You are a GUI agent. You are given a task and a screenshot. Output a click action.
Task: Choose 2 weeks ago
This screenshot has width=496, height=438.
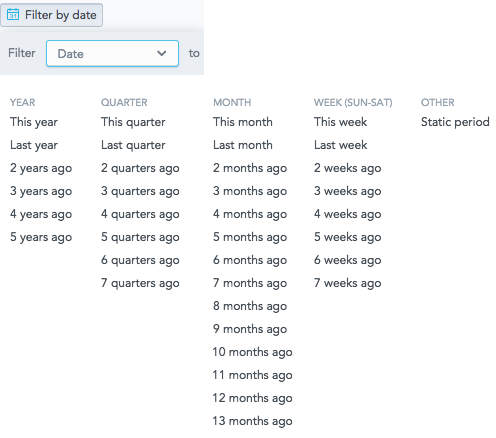click(347, 168)
